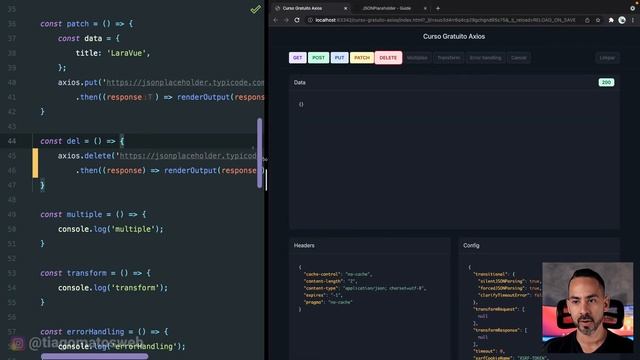Image resolution: width=640 pixels, height=360 pixels.
Task: Click the 200 status badge
Action: (x=606, y=82)
